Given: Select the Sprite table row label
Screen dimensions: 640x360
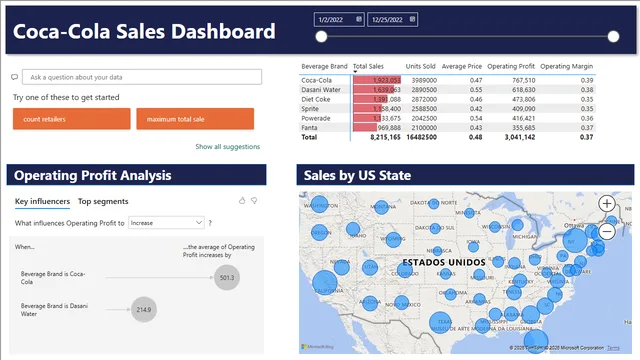Looking at the screenshot, I should pos(310,109).
